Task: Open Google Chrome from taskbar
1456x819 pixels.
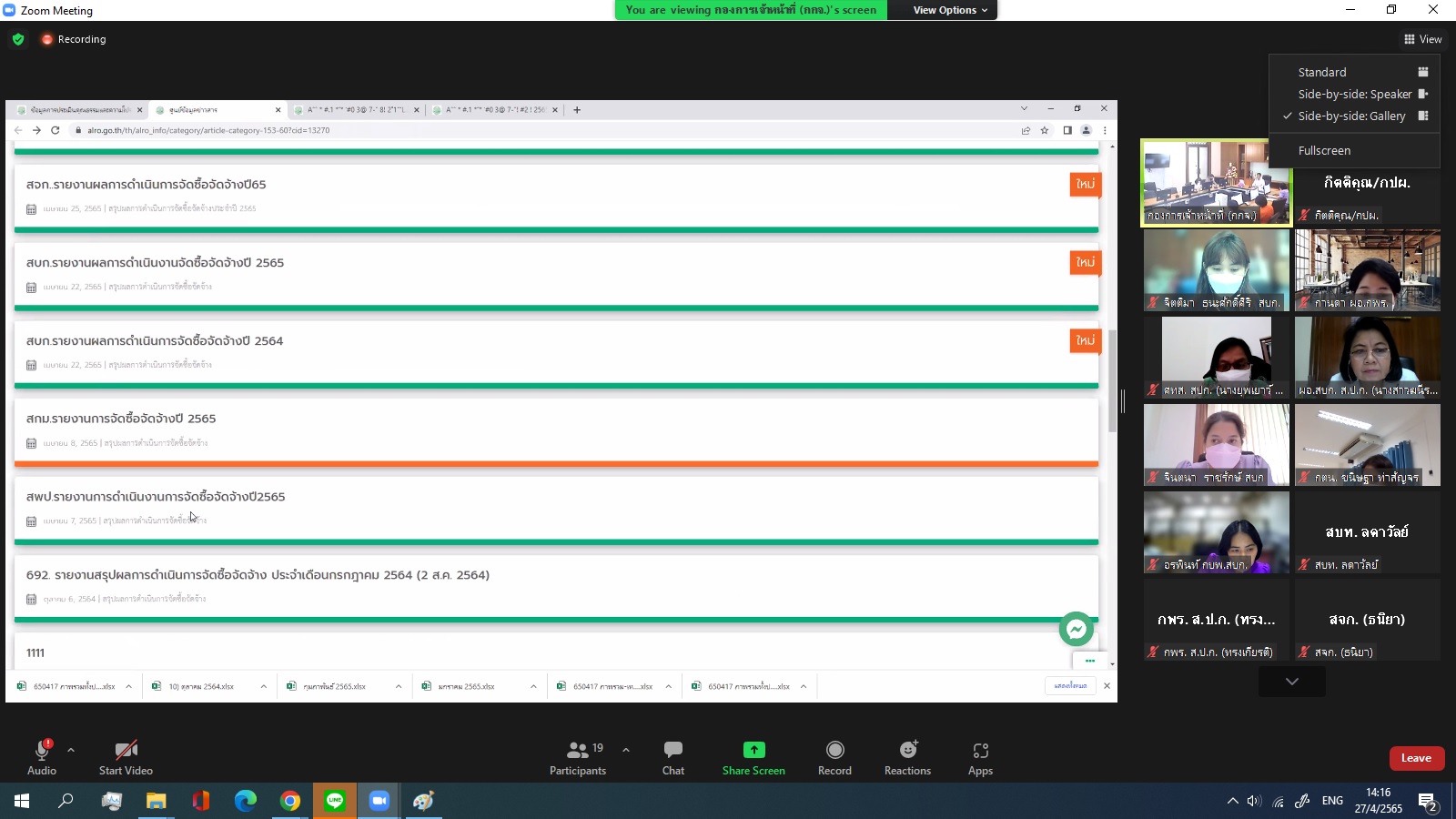Action: pos(290,801)
